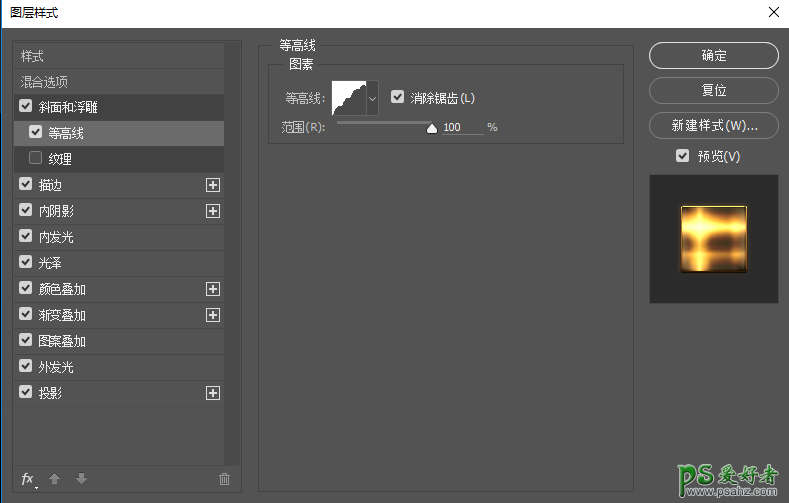Click the 范围 percentage input field

pos(461,128)
